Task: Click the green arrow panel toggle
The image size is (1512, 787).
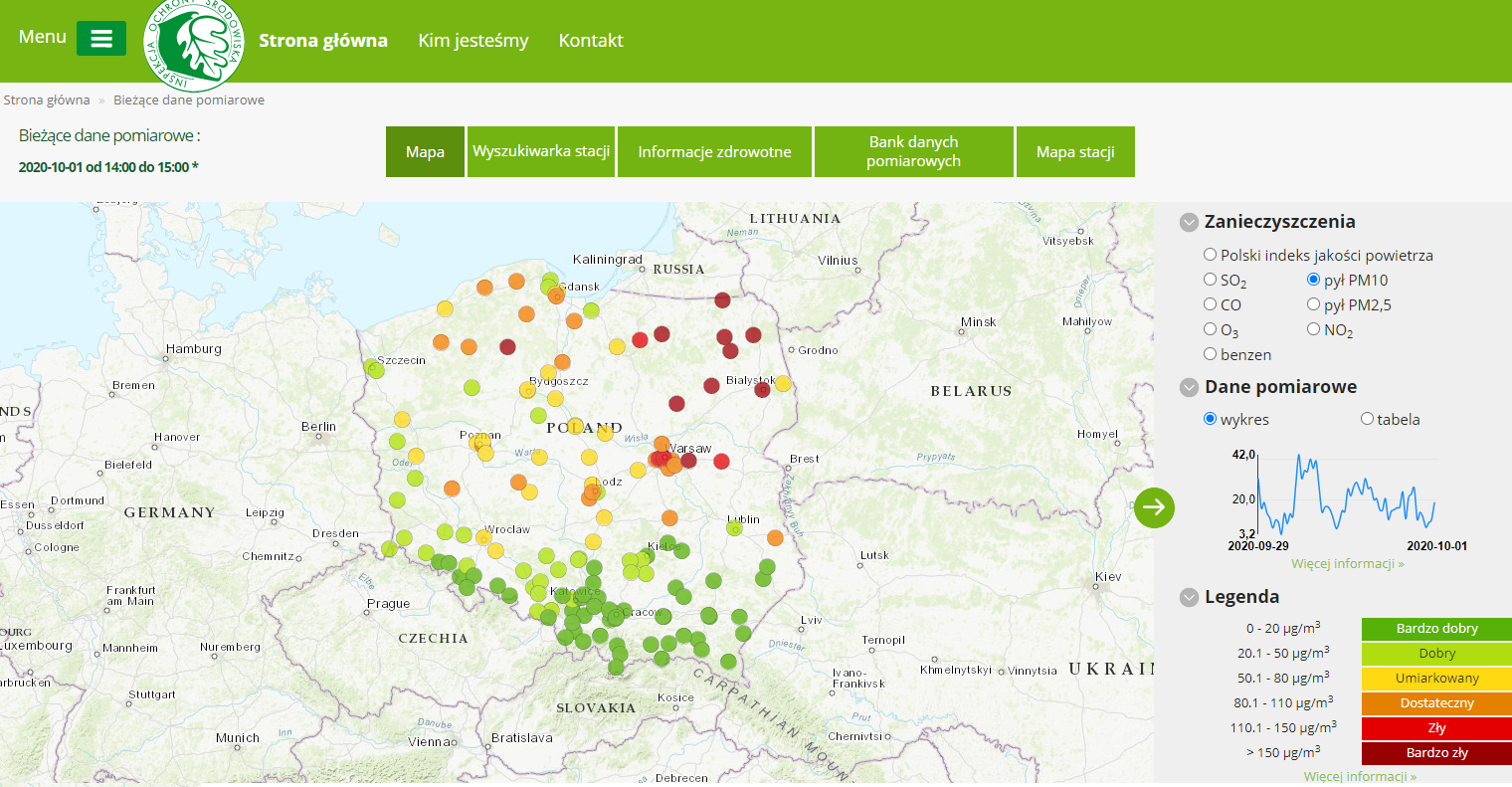Action: tap(1154, 507)
